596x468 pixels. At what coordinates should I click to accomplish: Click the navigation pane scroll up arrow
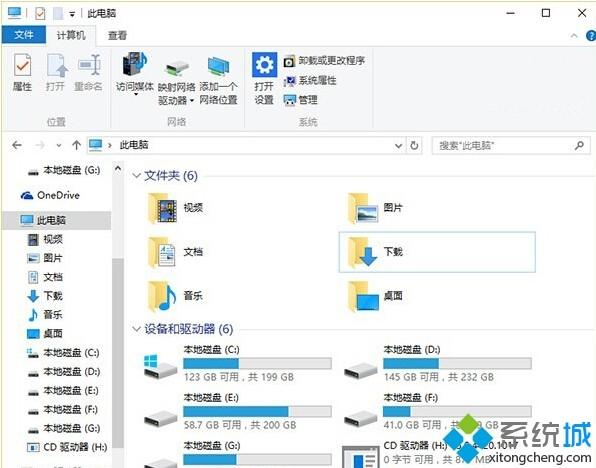(118, 168)
